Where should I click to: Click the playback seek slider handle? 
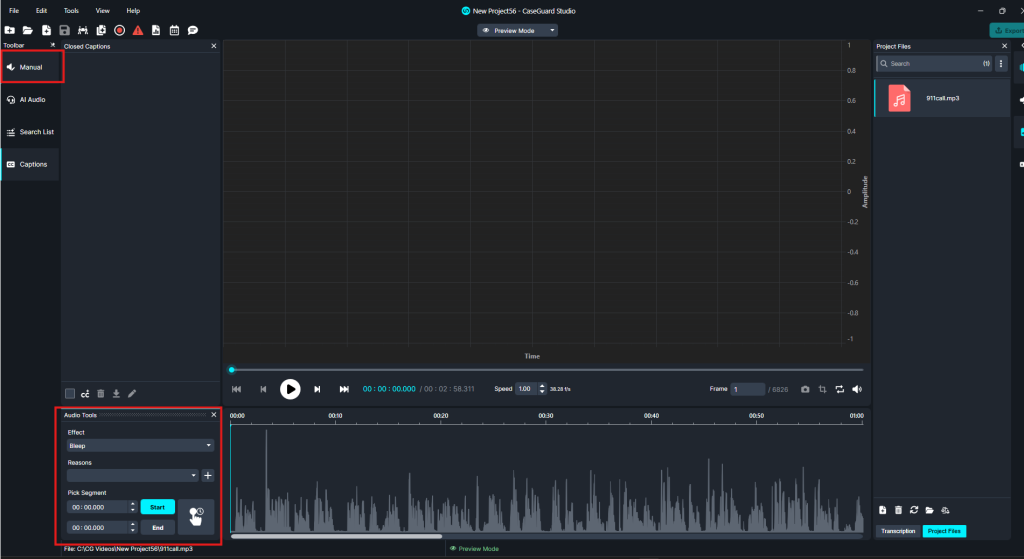point(232,370)
